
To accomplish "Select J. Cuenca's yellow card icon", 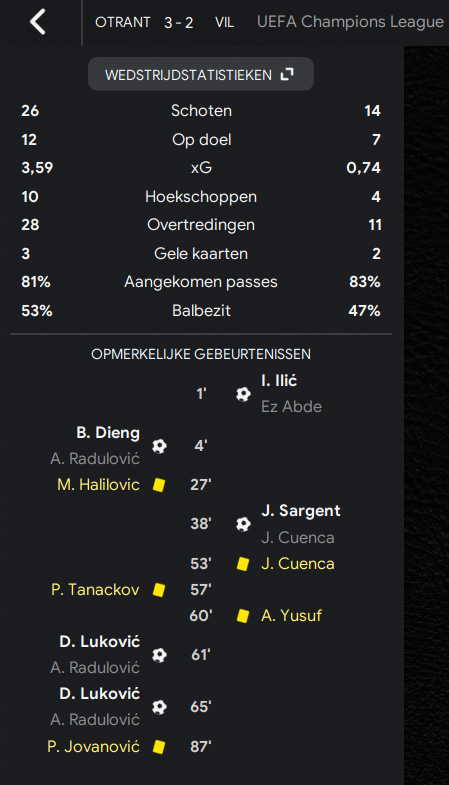I will 243,564.
